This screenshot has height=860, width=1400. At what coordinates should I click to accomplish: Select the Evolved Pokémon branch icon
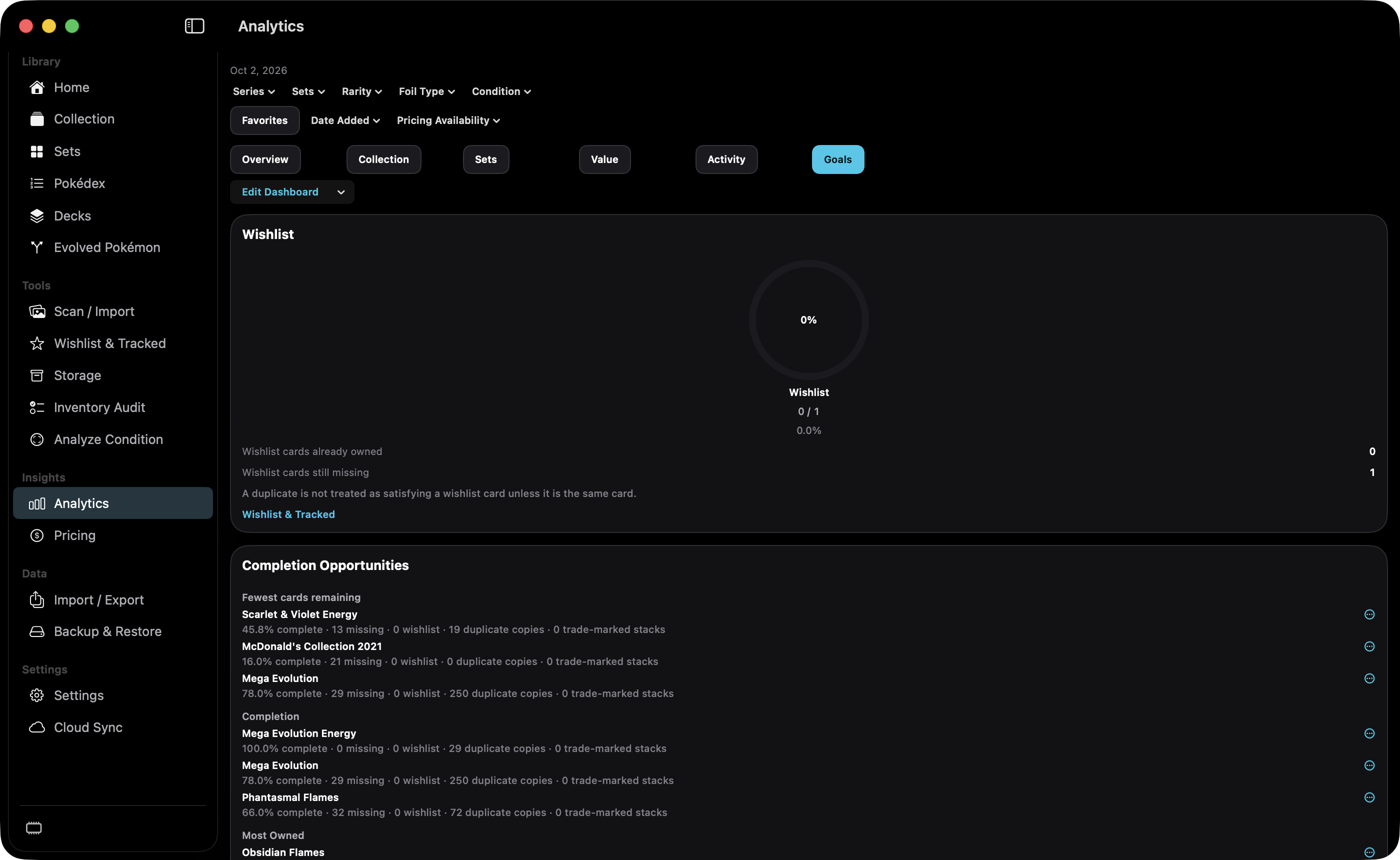coord(37,247)
